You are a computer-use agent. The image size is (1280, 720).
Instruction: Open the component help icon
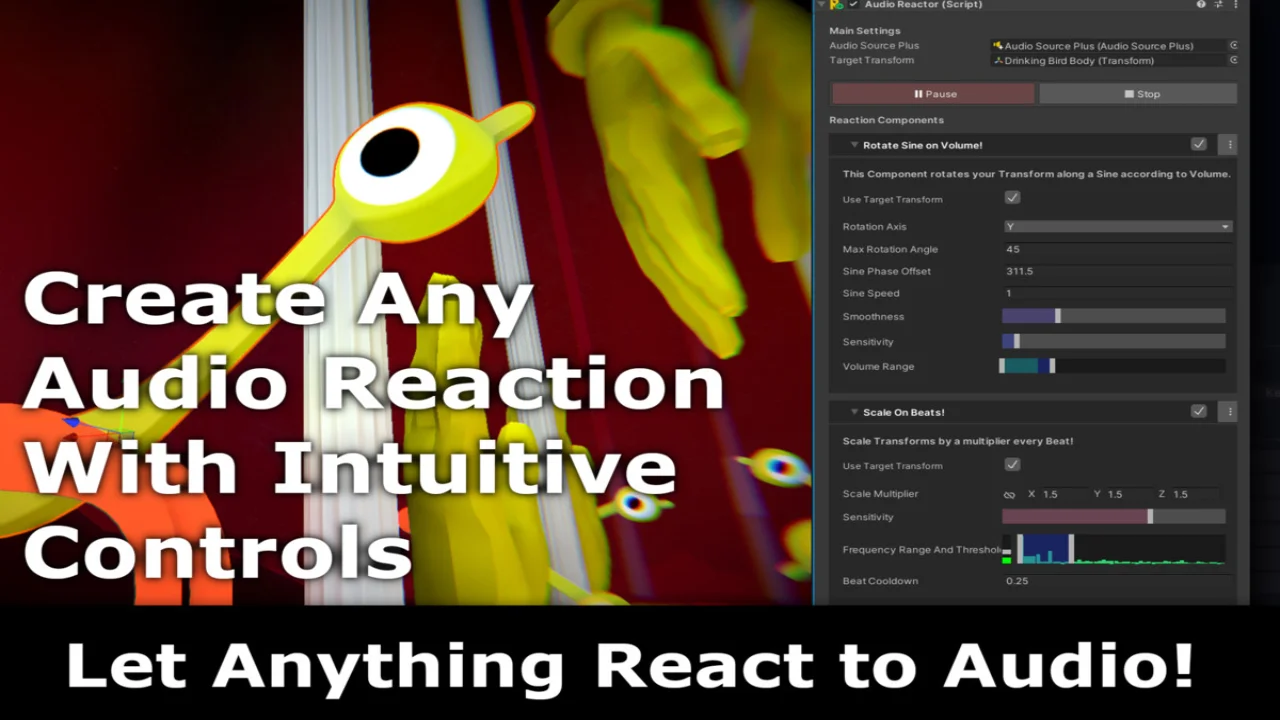[1201, 5]
